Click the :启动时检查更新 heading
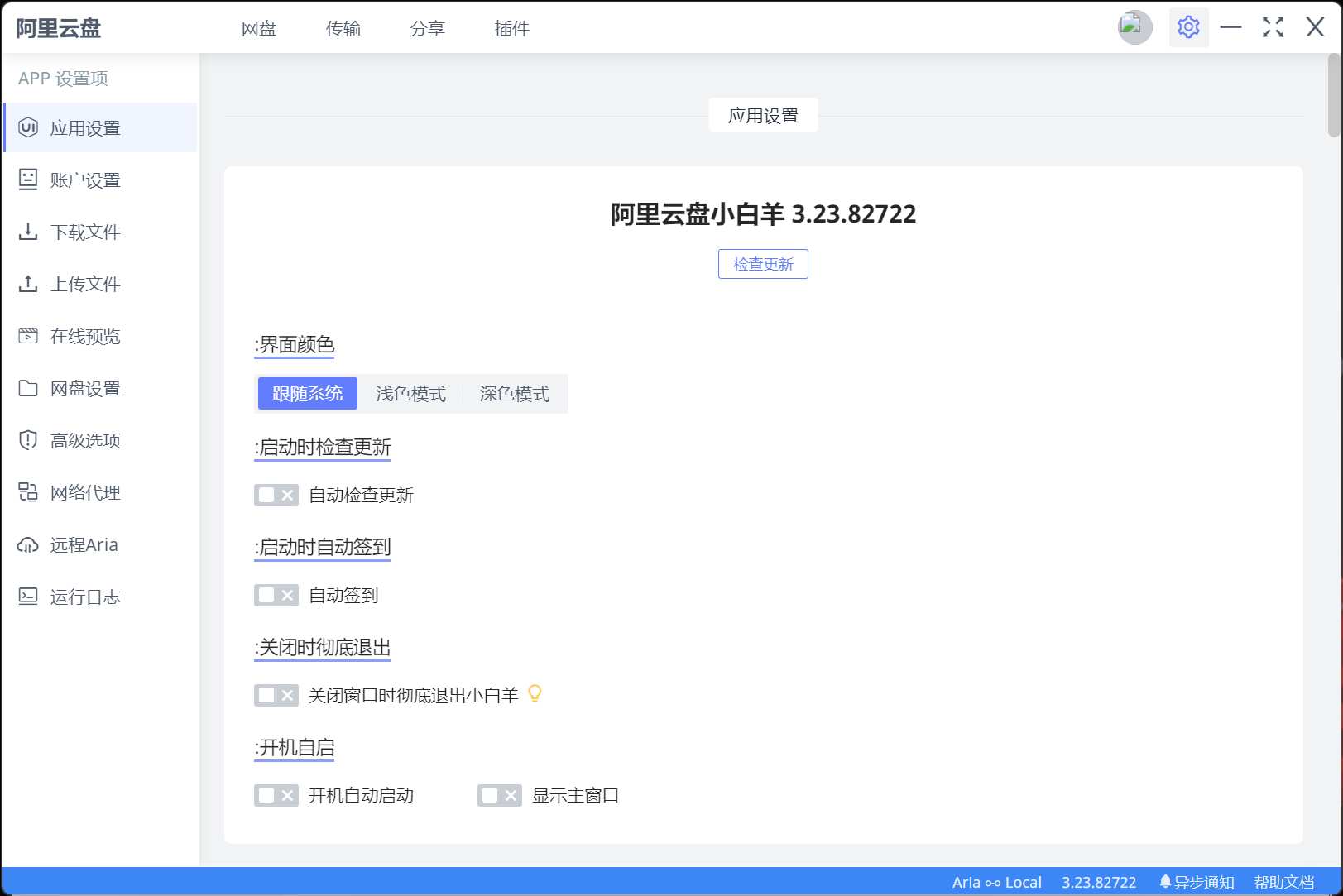This screenshot has height=896, width=1343. pos(322,447)
